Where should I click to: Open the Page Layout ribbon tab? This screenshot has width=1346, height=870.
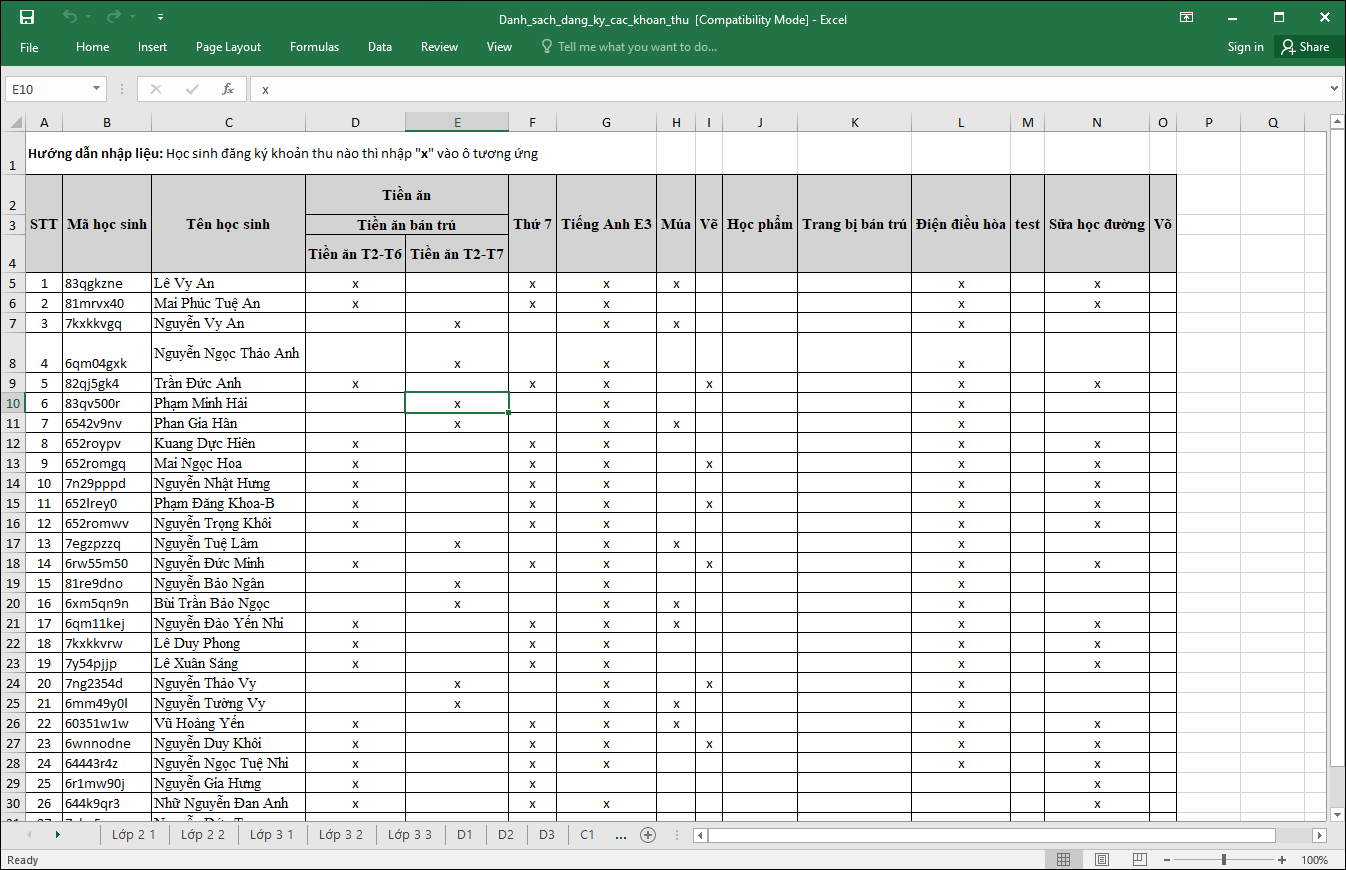[x=228, y=47]
